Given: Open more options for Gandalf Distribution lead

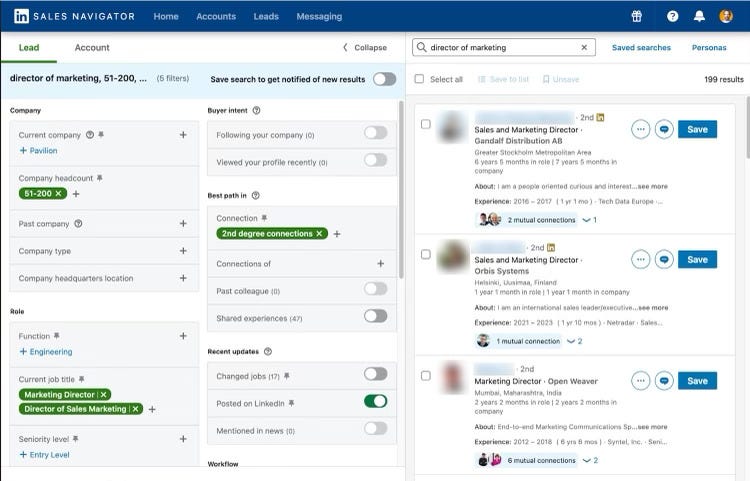Looking at the screenshot, I should pos(640,129).
